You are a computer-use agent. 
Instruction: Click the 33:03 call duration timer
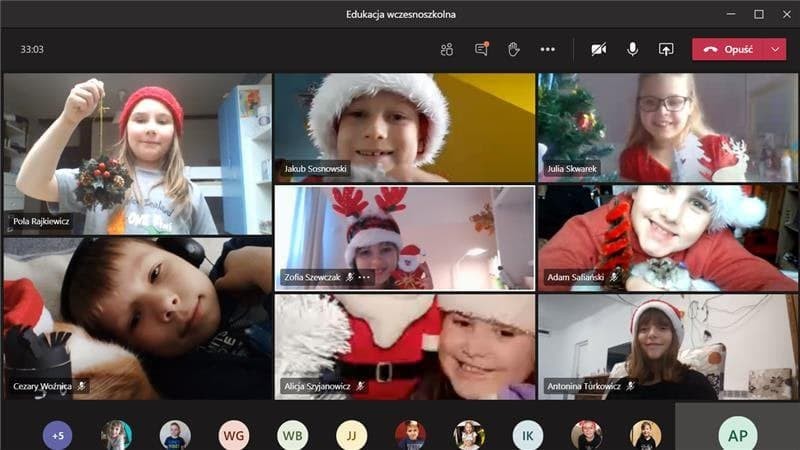point(32,49)
